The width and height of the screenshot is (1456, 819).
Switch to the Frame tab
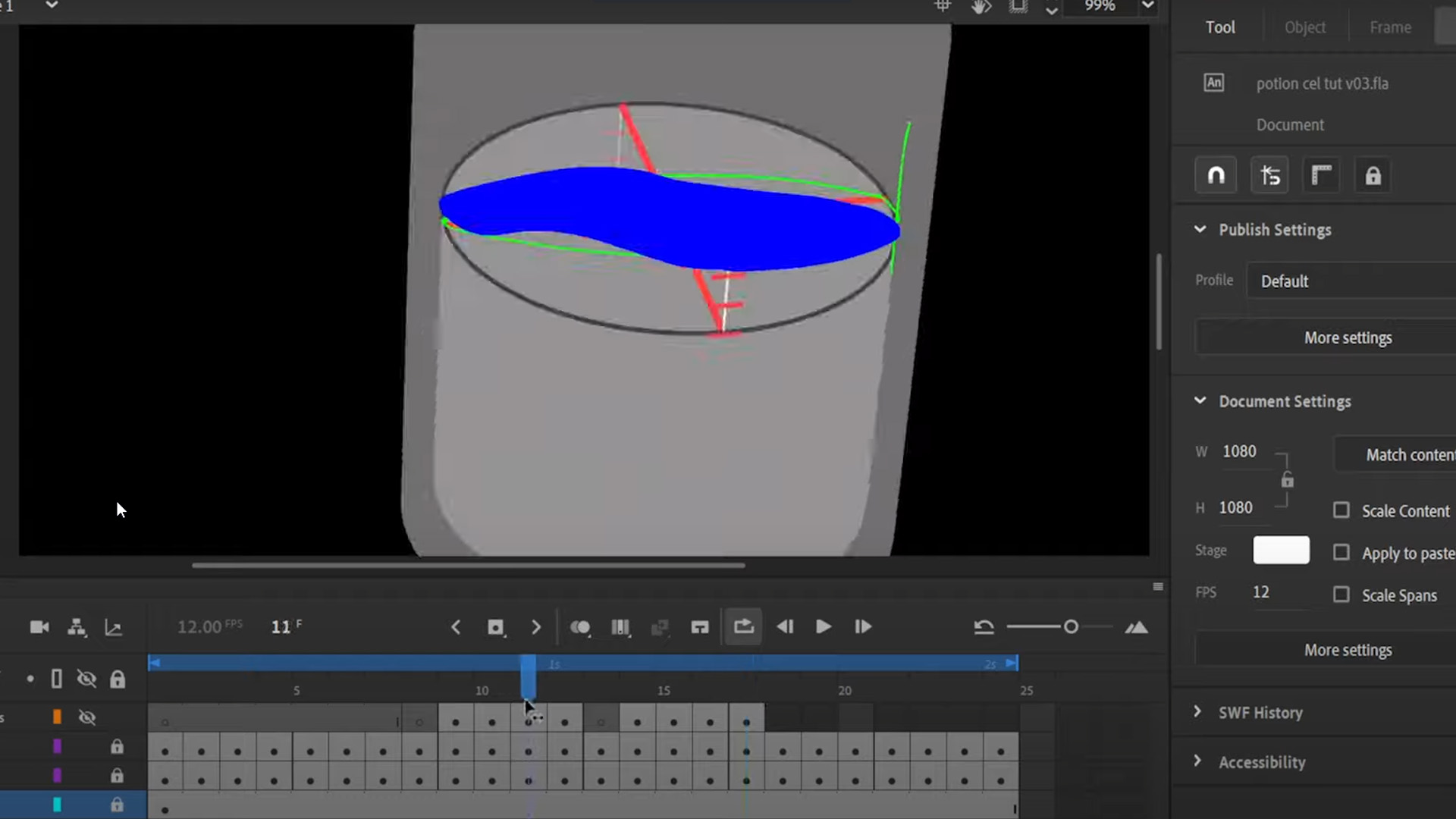point(1390,27)
